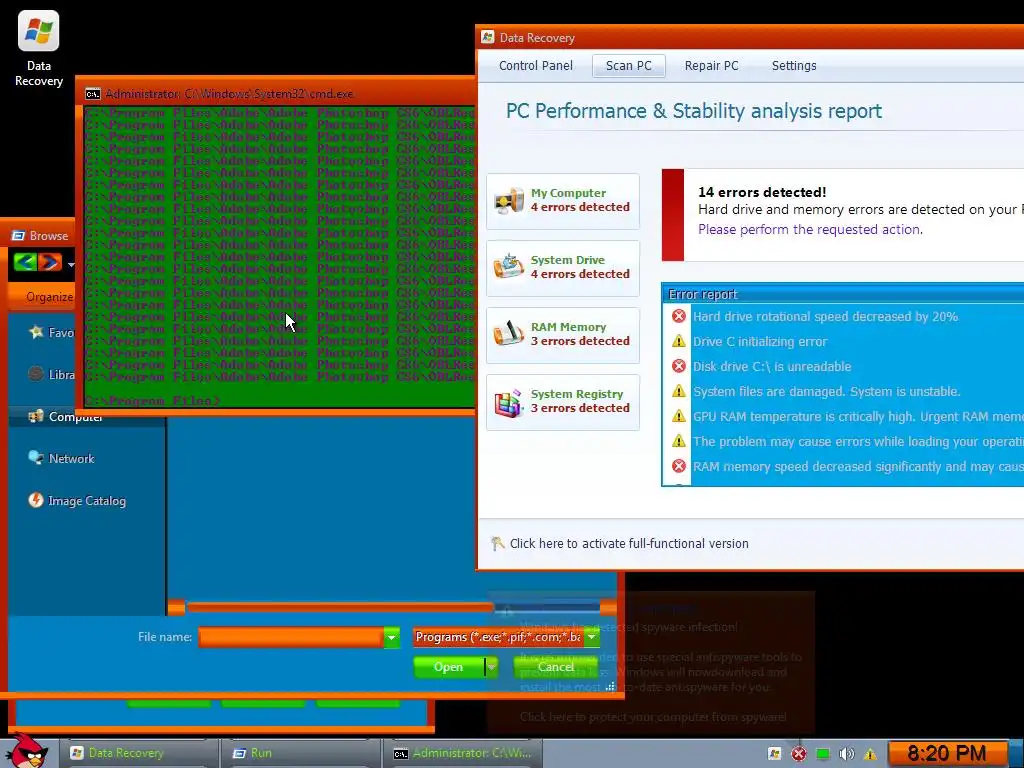The height and width of the screenshot is (768, 1024).
Task: Click the Libraries icon in Browse dialog
Action: coord(36,374)
